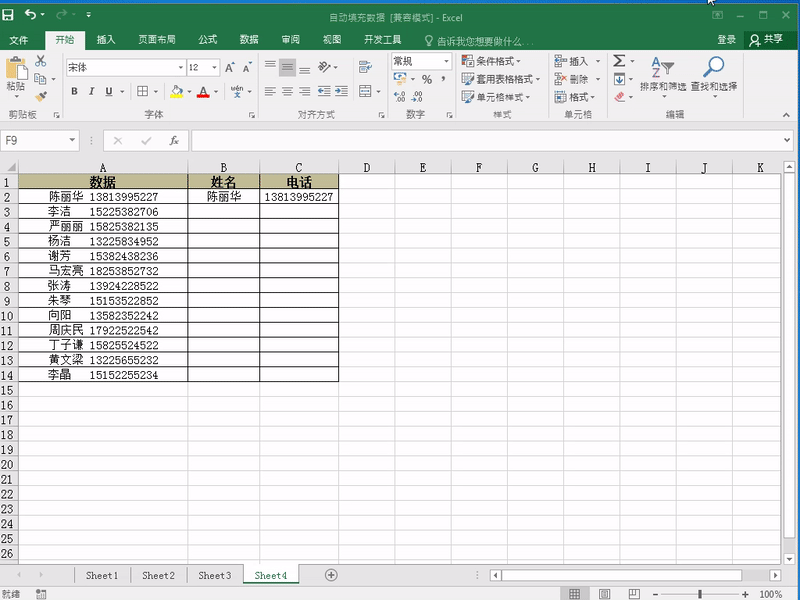Viewport: 800px width, 600px height.
Task: Click the Cut scissors icon
Action: tap(40, 61)
